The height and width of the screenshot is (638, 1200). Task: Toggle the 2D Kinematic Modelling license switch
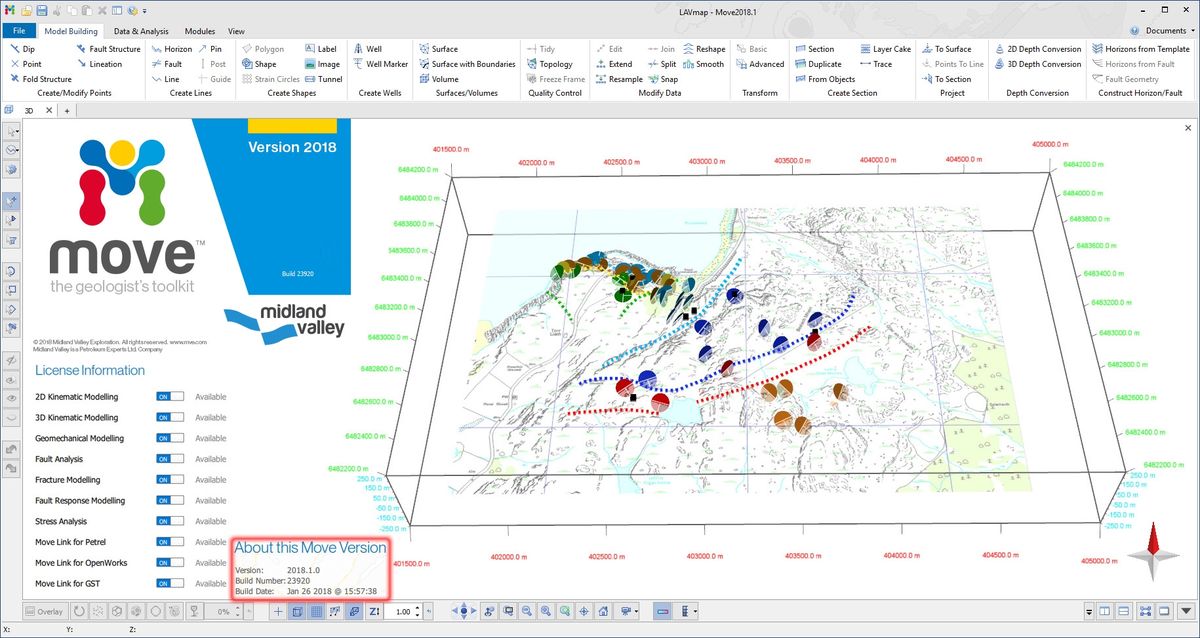click(x=170, y=397)
